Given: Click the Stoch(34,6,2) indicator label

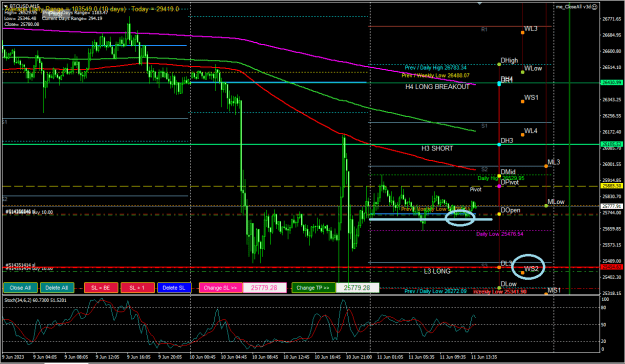Looking at the screenshot, I should point(35,300).
